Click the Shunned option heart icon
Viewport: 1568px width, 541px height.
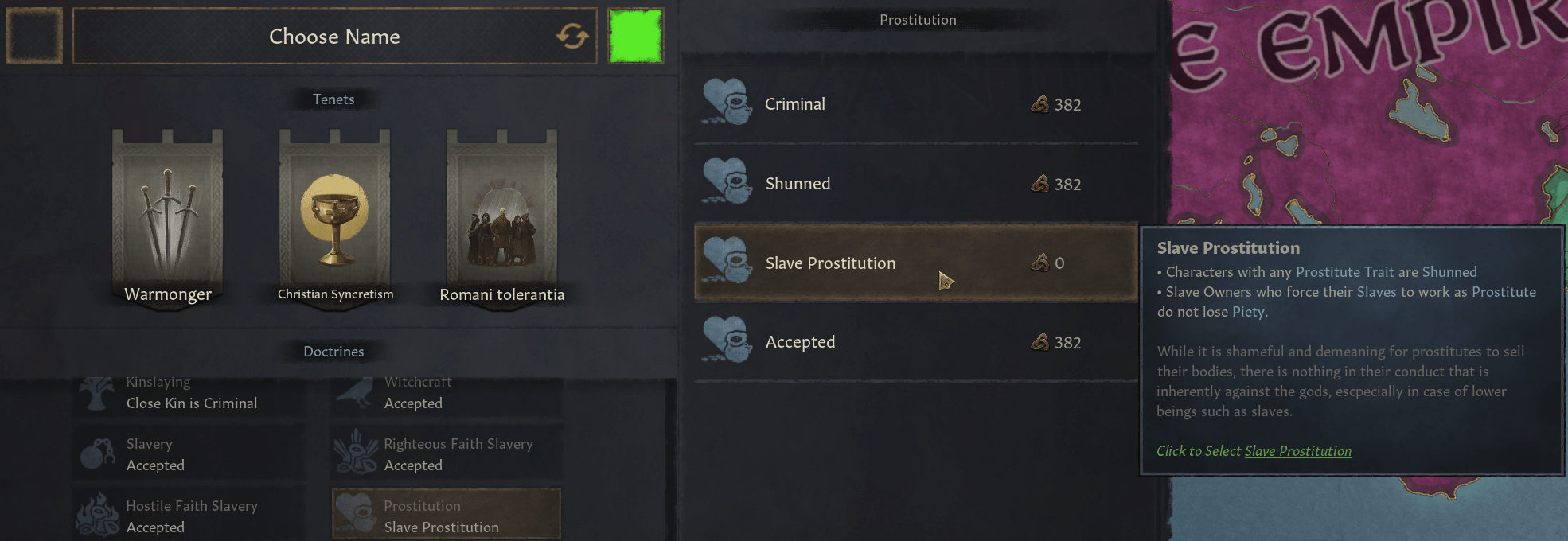[x=727, y=182]
